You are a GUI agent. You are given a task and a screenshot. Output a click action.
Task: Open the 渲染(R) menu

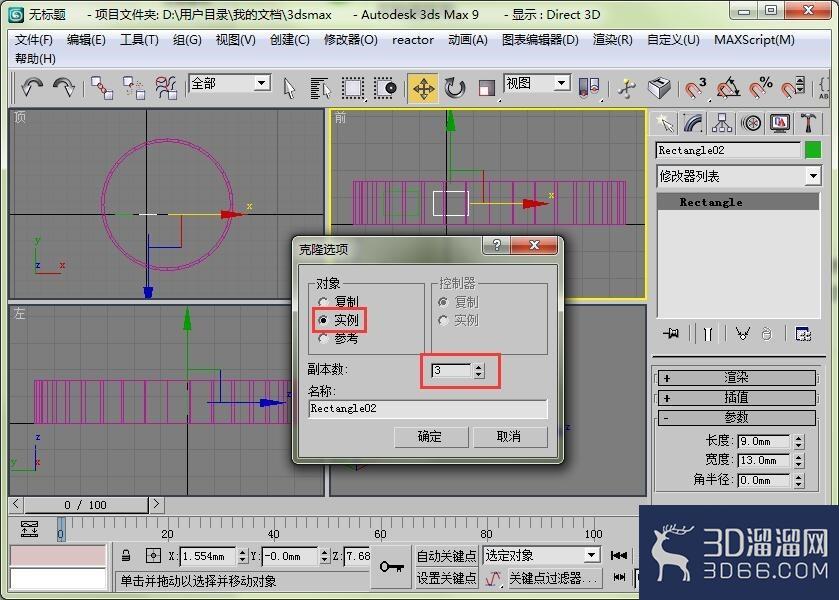[x=612, y=40]
